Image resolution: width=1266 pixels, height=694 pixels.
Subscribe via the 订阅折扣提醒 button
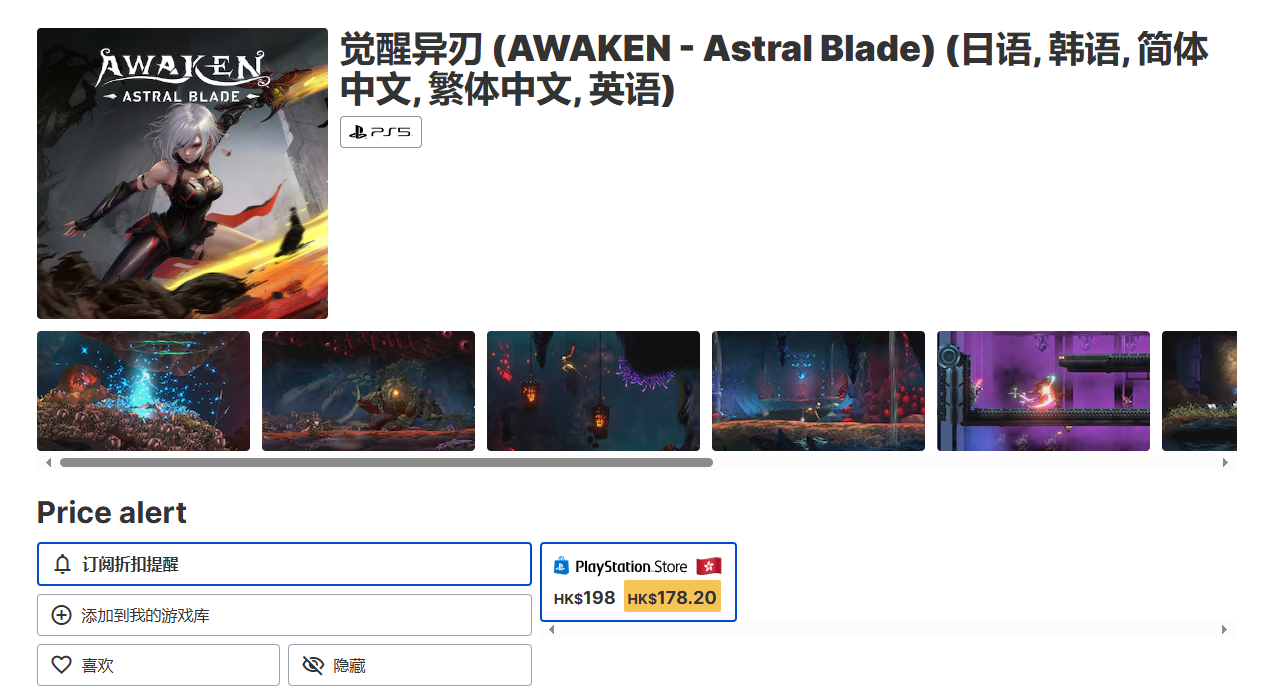point(284,564)
